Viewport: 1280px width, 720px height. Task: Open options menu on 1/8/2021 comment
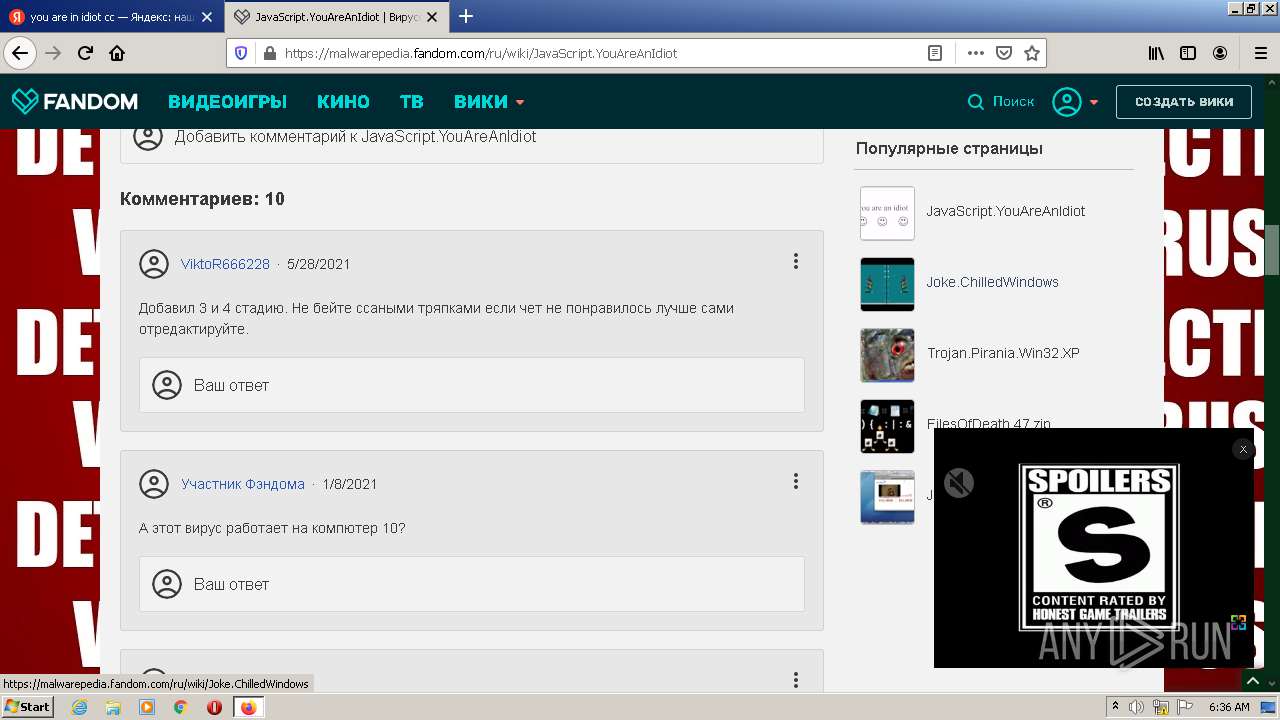pos(796,481)
